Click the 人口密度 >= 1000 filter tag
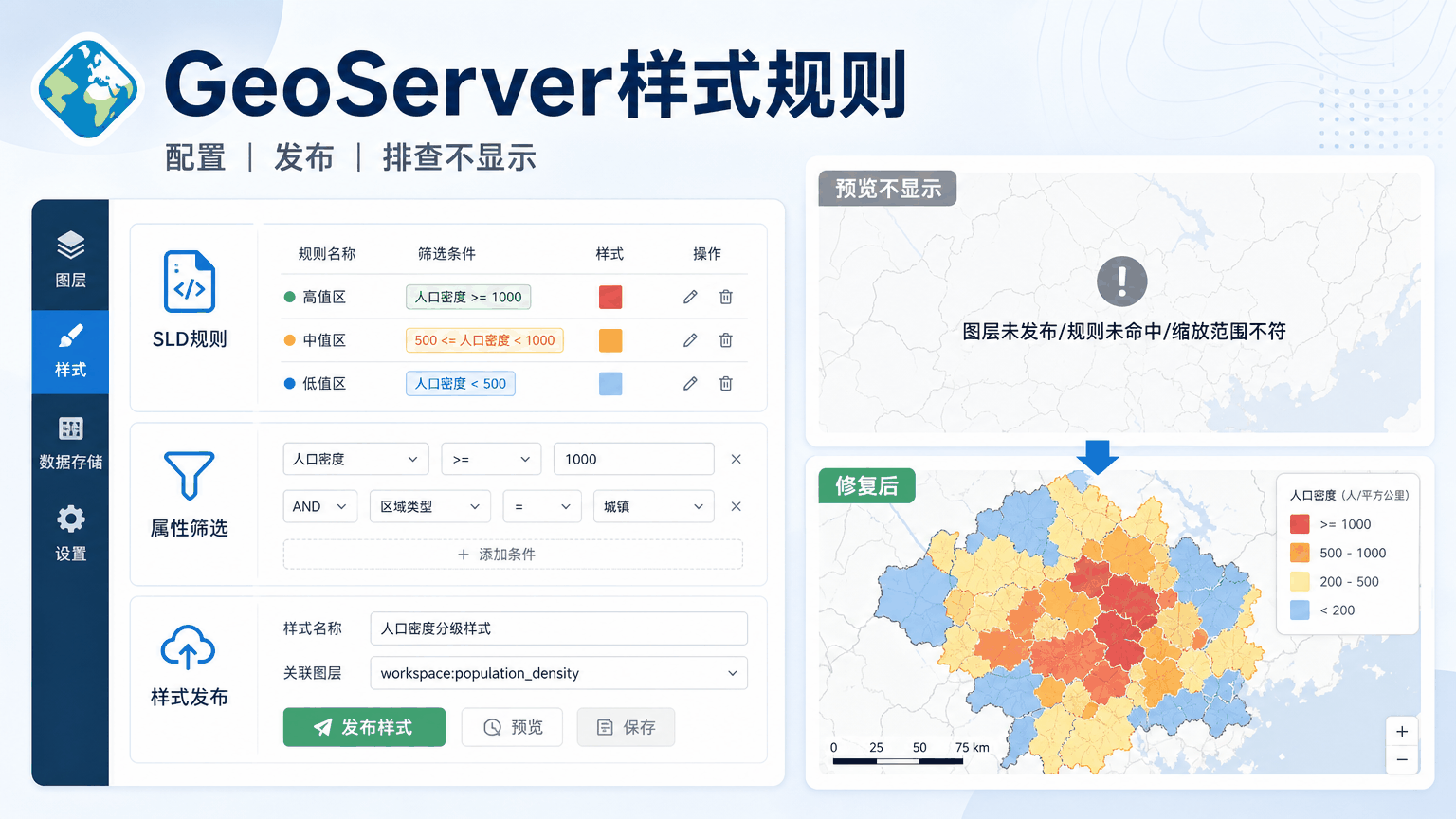 click(468, 297)
